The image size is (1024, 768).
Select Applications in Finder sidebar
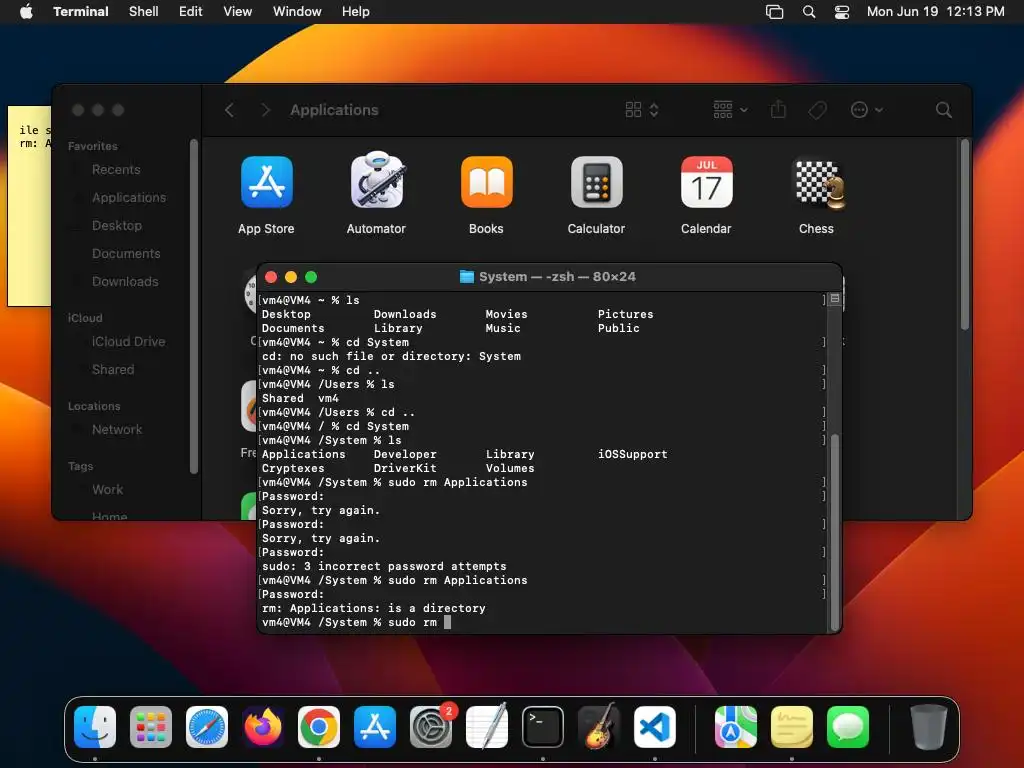(x=129, y=198)
